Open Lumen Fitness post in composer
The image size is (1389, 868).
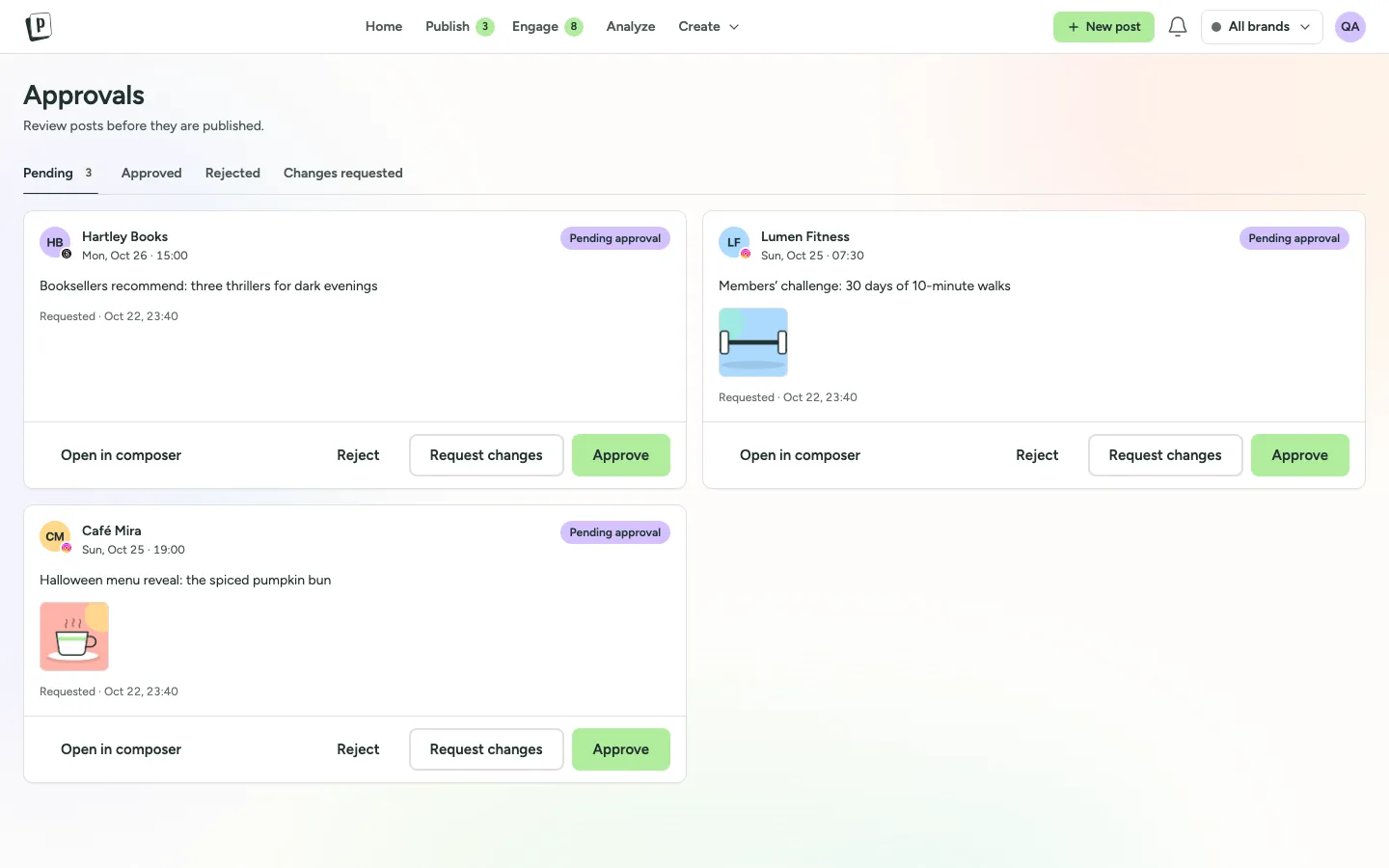click(801, 455)
